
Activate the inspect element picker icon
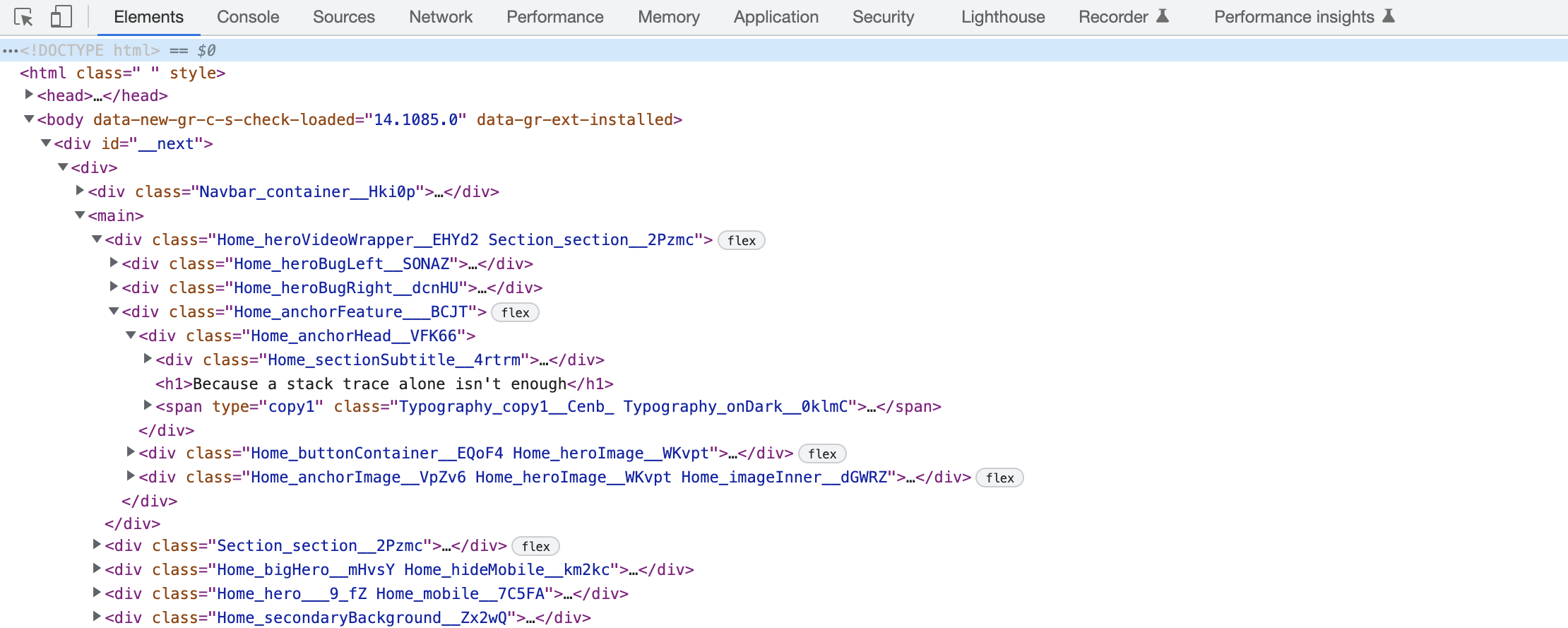(23, 17)
